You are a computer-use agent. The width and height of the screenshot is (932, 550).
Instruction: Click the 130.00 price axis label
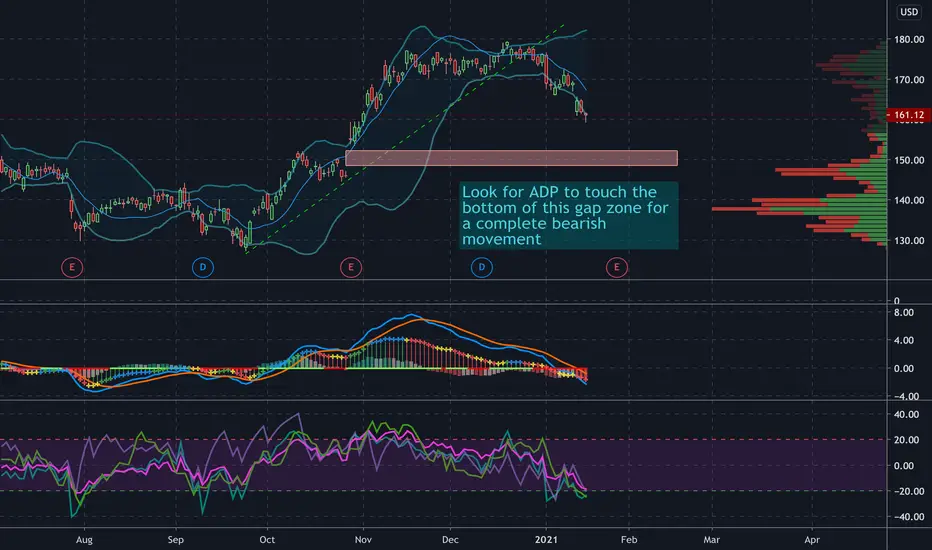(x=909, y=241)
